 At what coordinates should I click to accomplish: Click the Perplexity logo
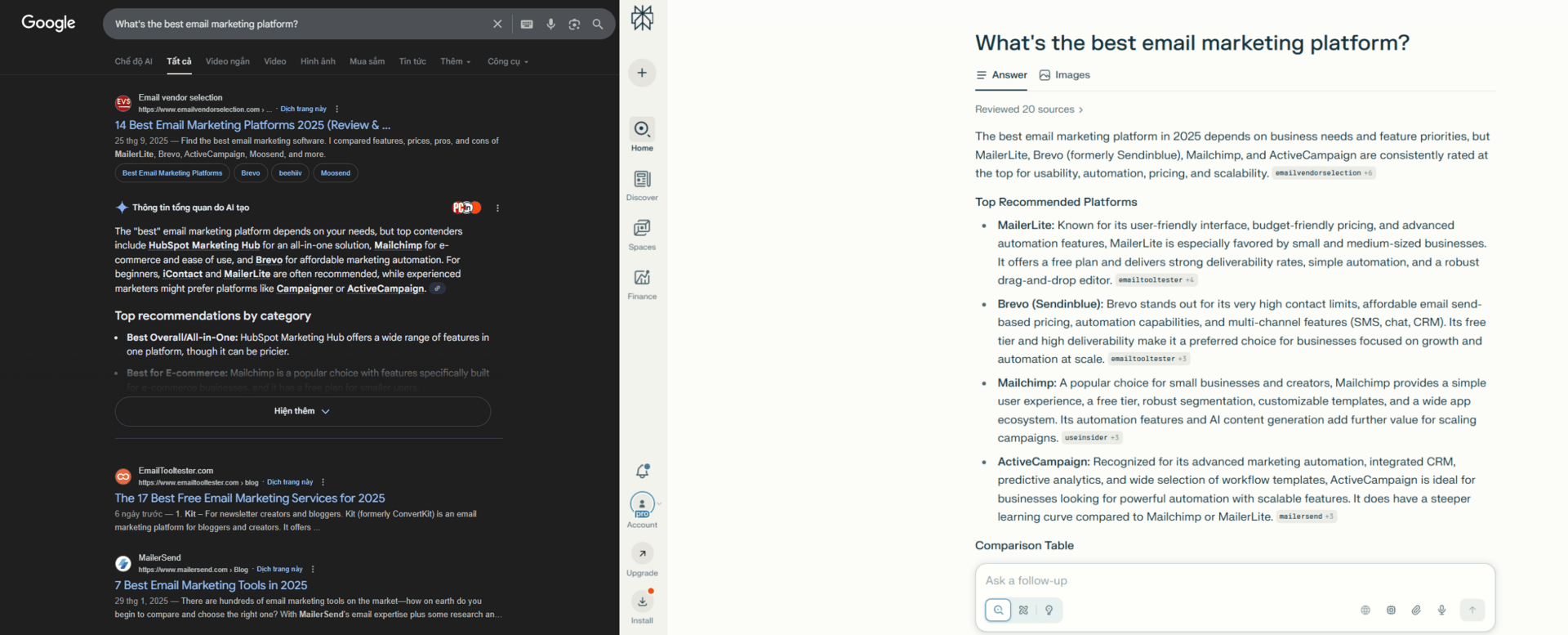(643, 18)
